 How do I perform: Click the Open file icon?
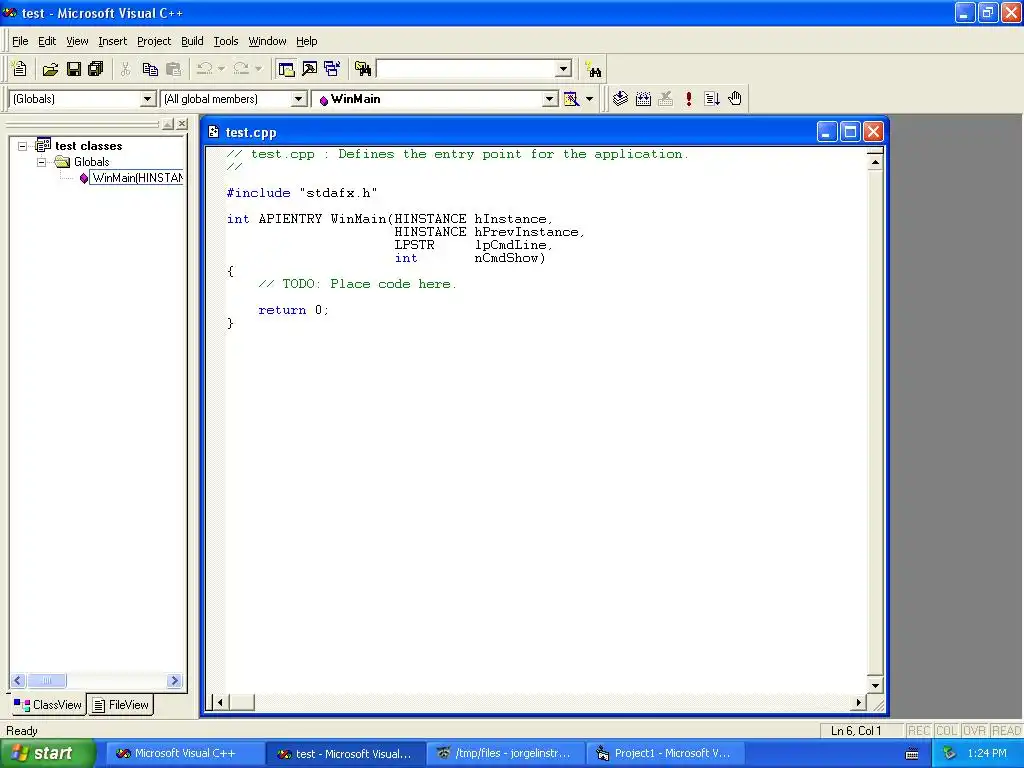tap(50, 69)
